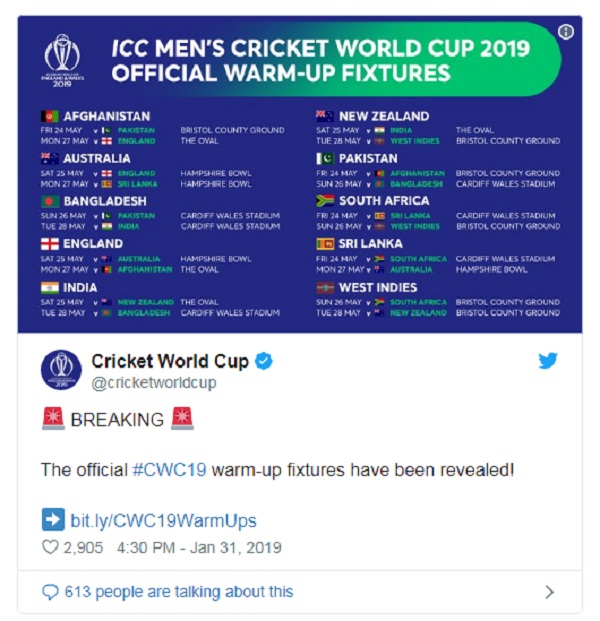This screenshot has width=600, height=621.
Task: View 613 people are talking about this
Action: pyautogui.click(x=179, y=592)
